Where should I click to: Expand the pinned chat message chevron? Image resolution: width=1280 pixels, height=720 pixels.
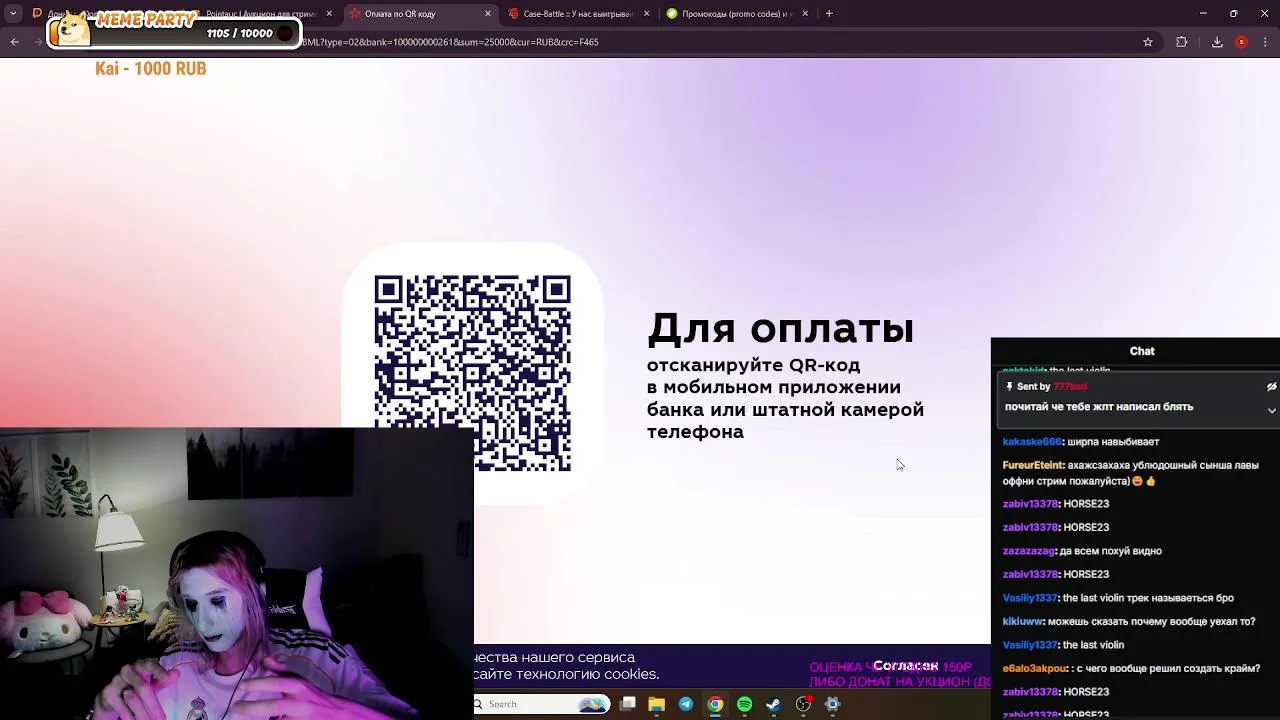[x=1271, y=410]
